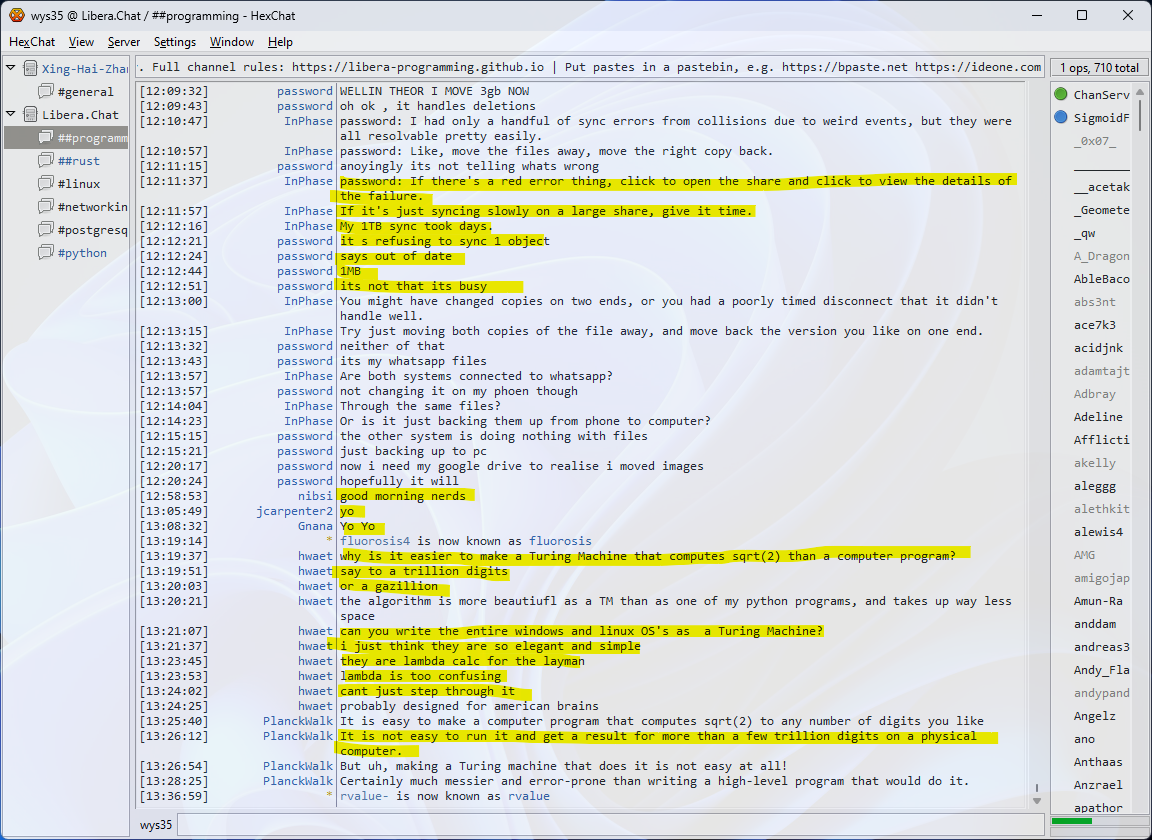Click the HexChat app icon in title bar
The width and height of the screenshot is (1152, 840).
(17, 16)
